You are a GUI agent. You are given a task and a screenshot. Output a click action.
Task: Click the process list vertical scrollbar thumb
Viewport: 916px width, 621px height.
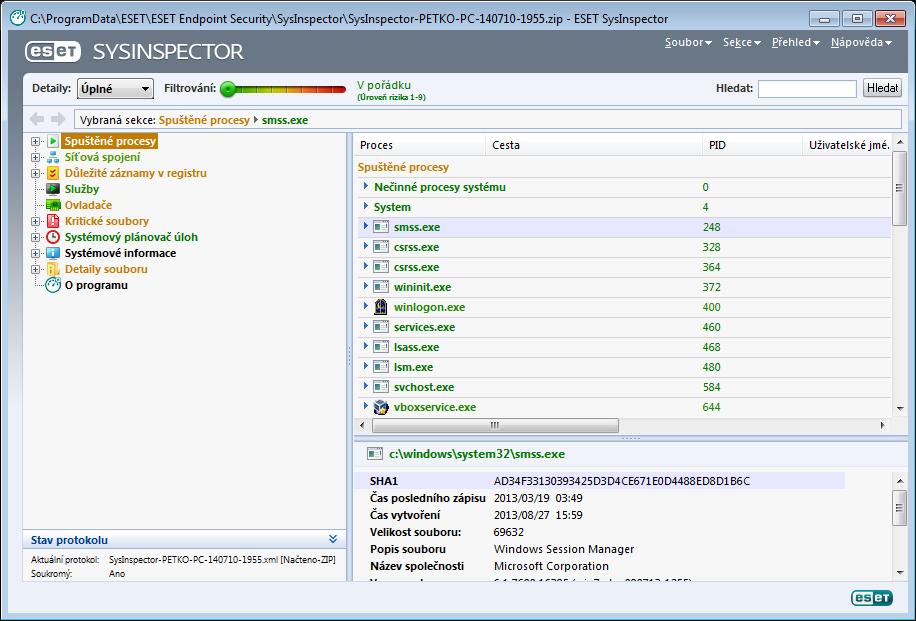click(900, 189)
